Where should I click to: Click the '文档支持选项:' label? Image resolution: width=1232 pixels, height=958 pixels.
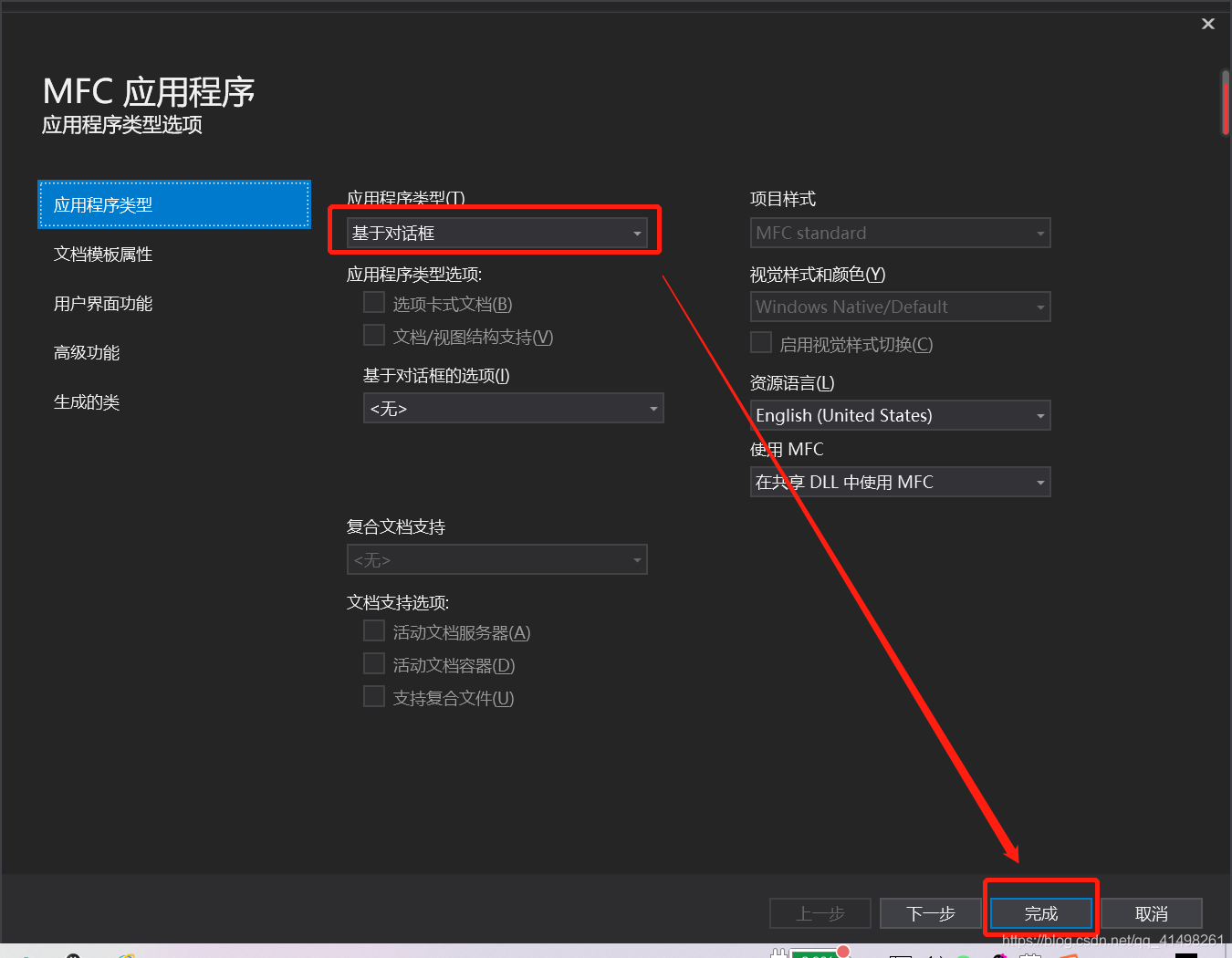[x=398, y=603]
